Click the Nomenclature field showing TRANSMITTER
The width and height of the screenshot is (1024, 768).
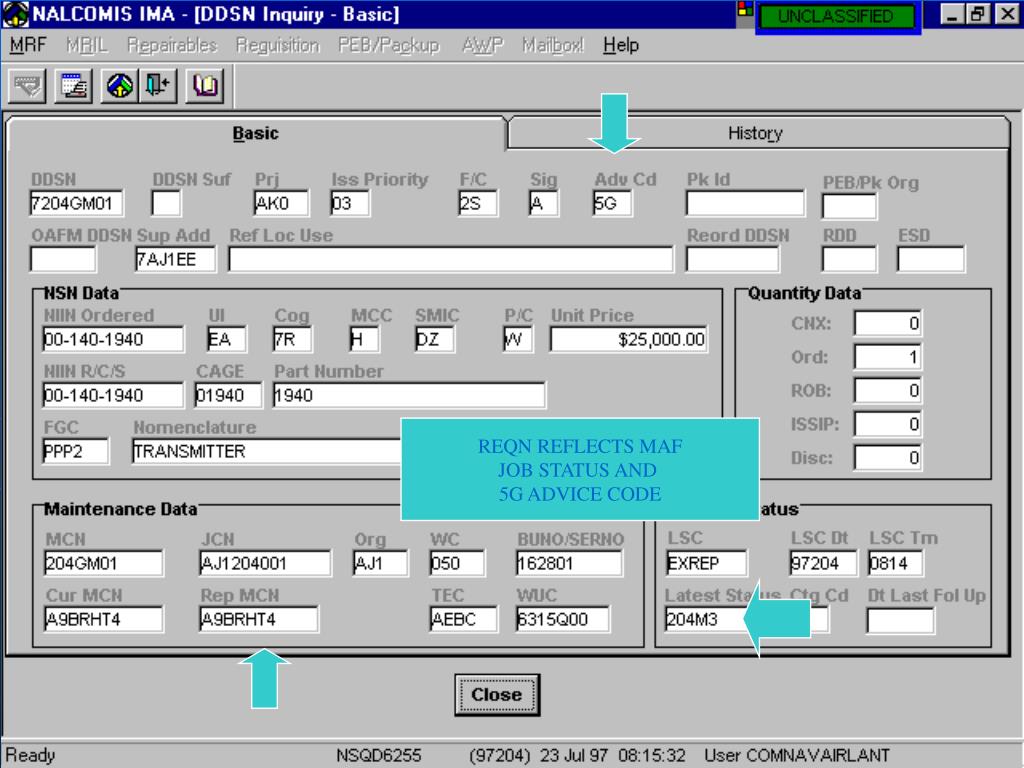[266, 451]
